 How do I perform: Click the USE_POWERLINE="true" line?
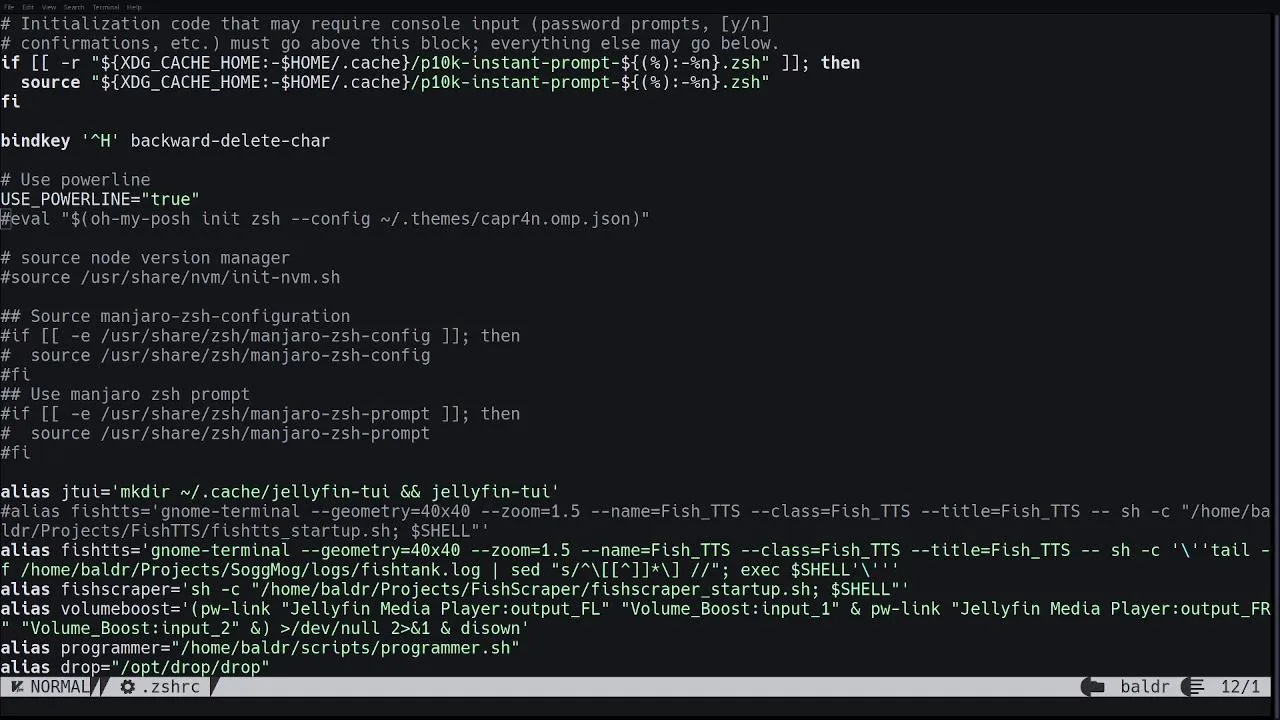click(100, 199)
